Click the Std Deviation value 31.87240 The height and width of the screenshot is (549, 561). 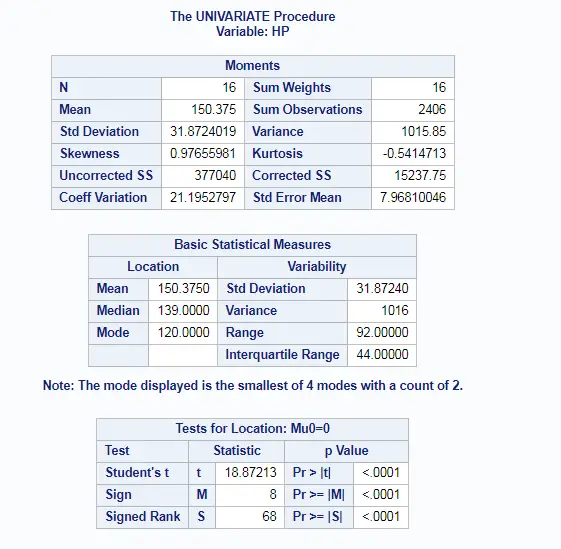pos(382,288)
